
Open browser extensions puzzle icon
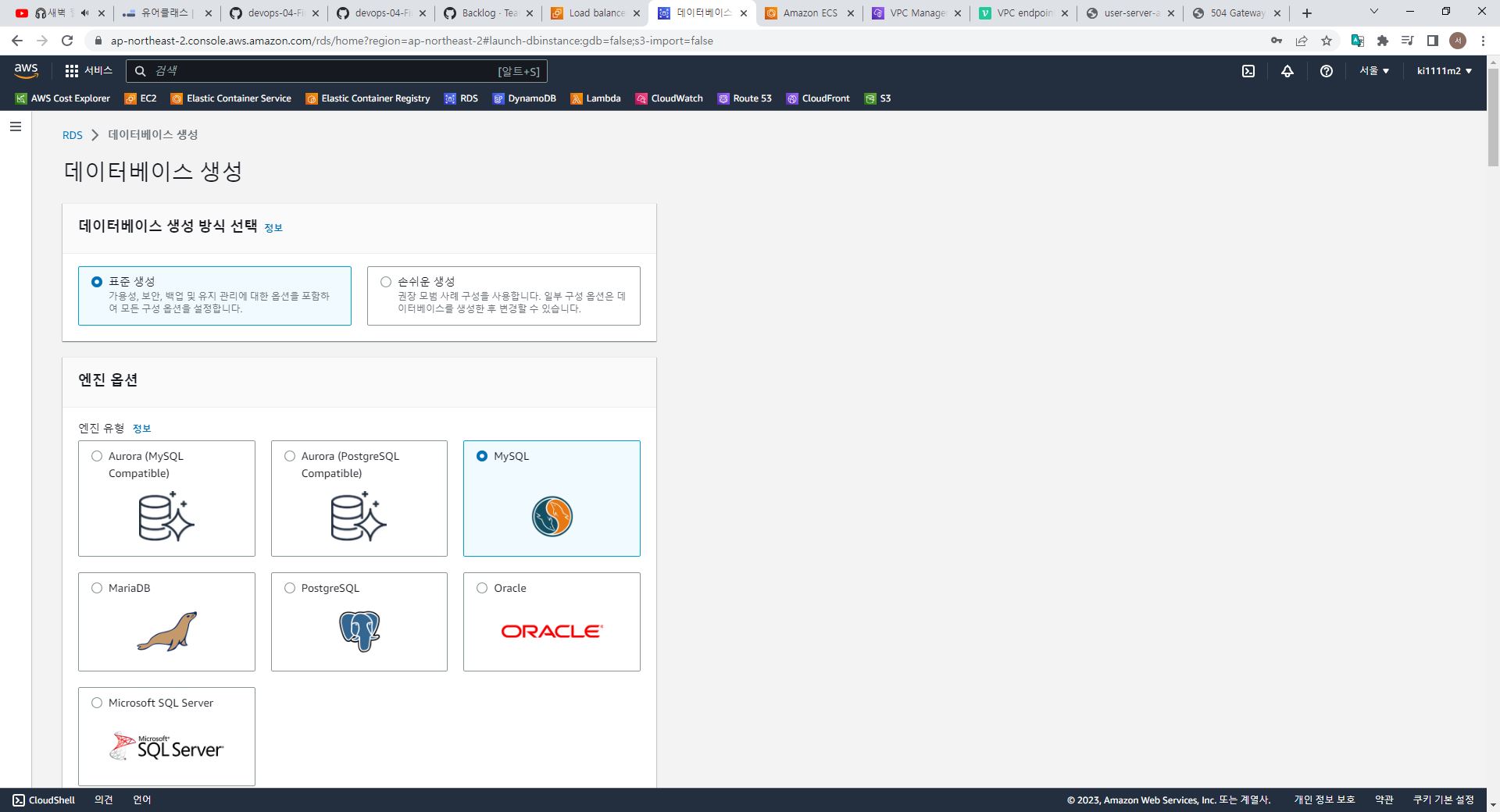pos(1383,41)
